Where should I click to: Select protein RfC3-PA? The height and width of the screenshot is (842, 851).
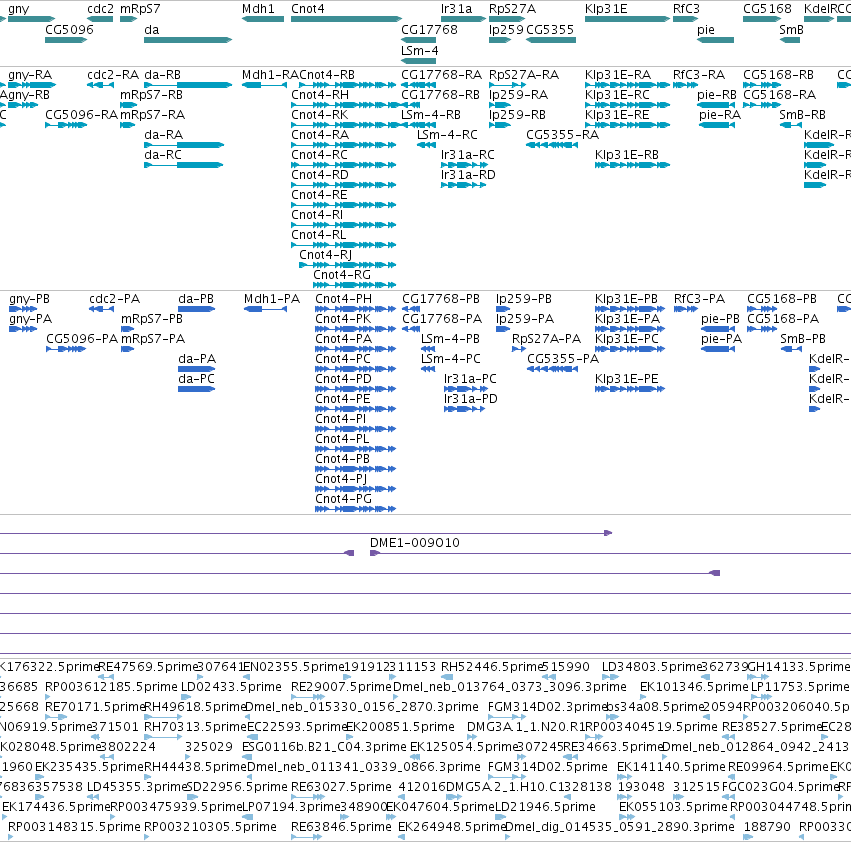[x=699, y=299]
